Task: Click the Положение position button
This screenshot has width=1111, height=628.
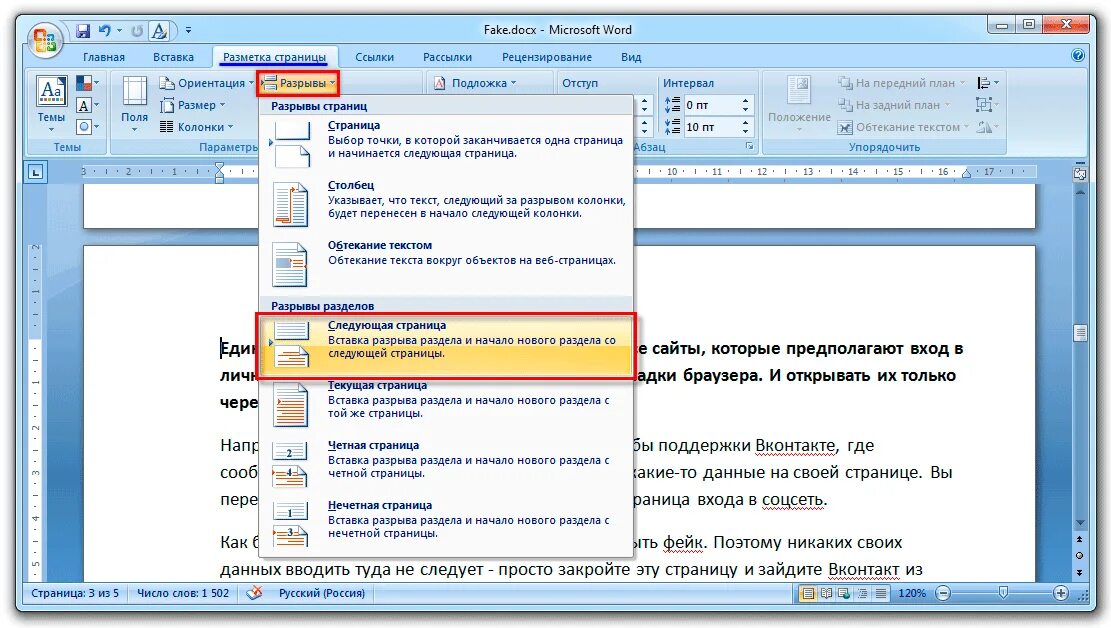Action: [x=799, y=104]
